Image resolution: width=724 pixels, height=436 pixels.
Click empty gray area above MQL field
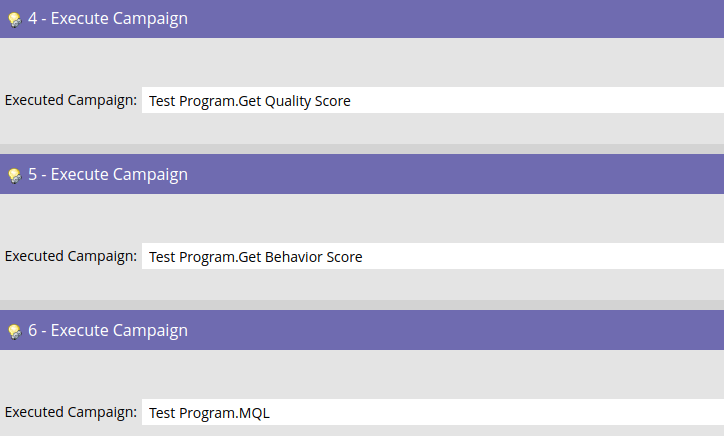[362, 375]
